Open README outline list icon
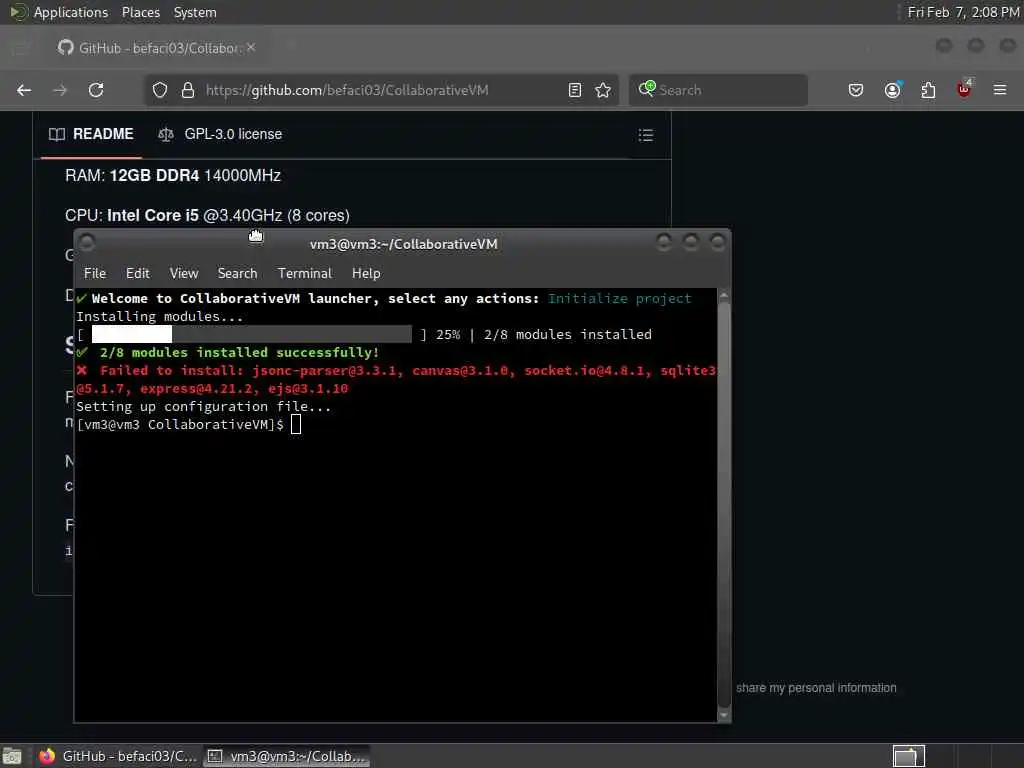Image resolution: width=1024 pixels, height=768 pixels. [646, 135]
